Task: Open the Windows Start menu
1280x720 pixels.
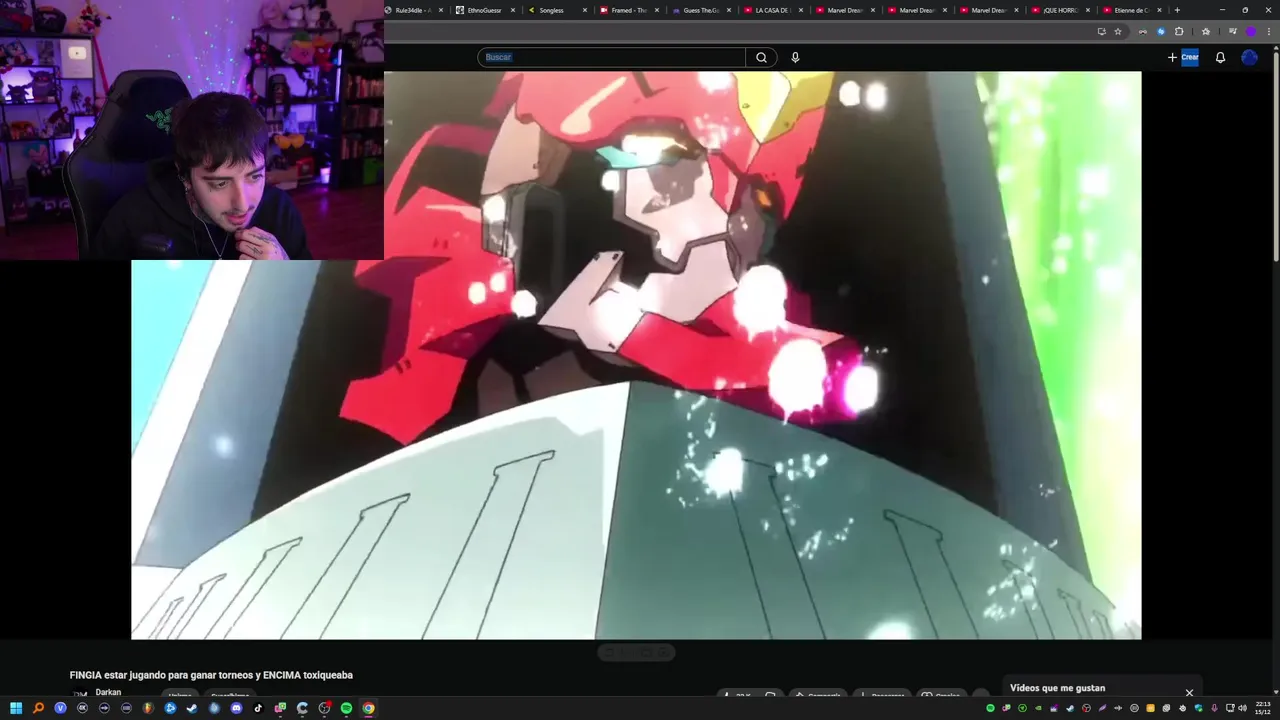Action: [16, 708]
